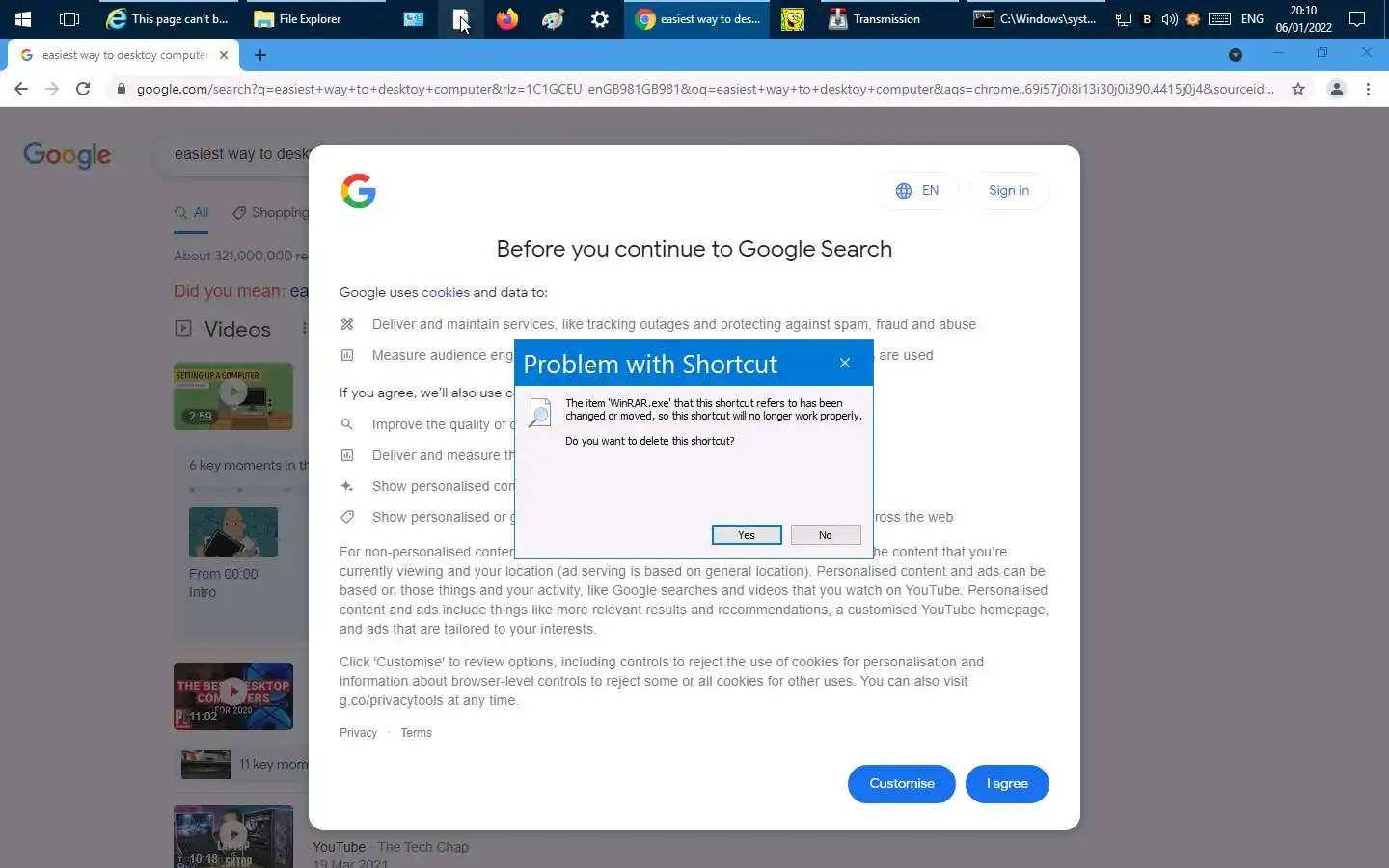Open the EN language selector

point(917,191)
